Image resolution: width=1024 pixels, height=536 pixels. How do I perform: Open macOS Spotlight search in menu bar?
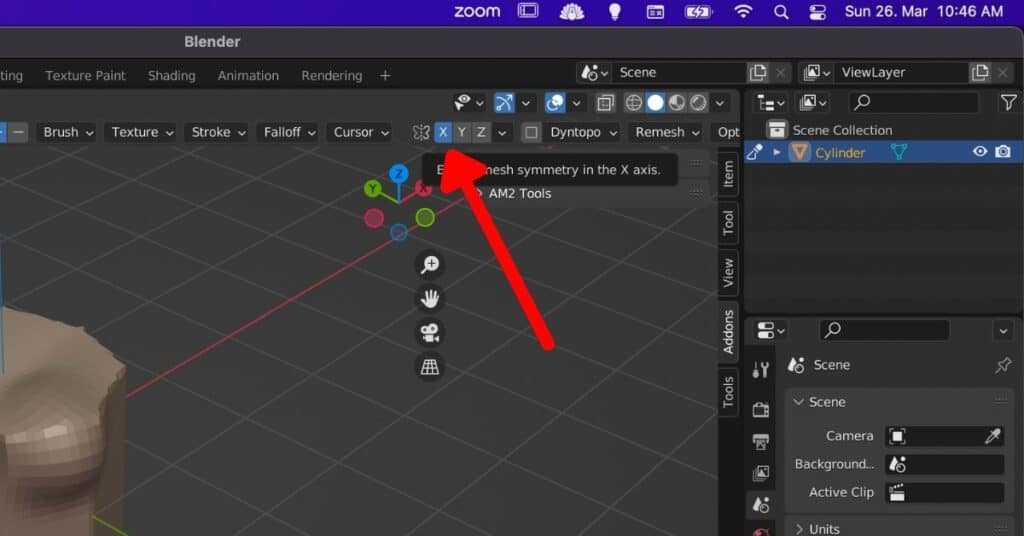pyautogui.click(x=781, y=12)
